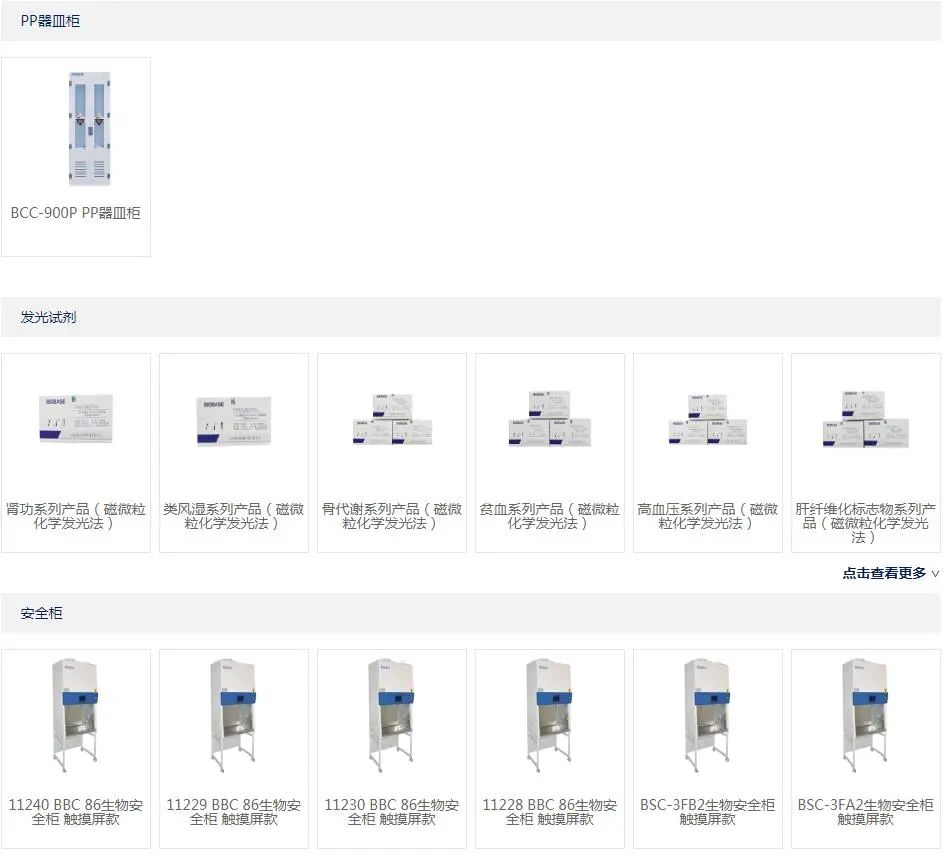Screen dimensions: 947x855
Task: Click the 肝纤维化标志物系列产品 product image
Action: pyautogui.click(x=866, y=418)
